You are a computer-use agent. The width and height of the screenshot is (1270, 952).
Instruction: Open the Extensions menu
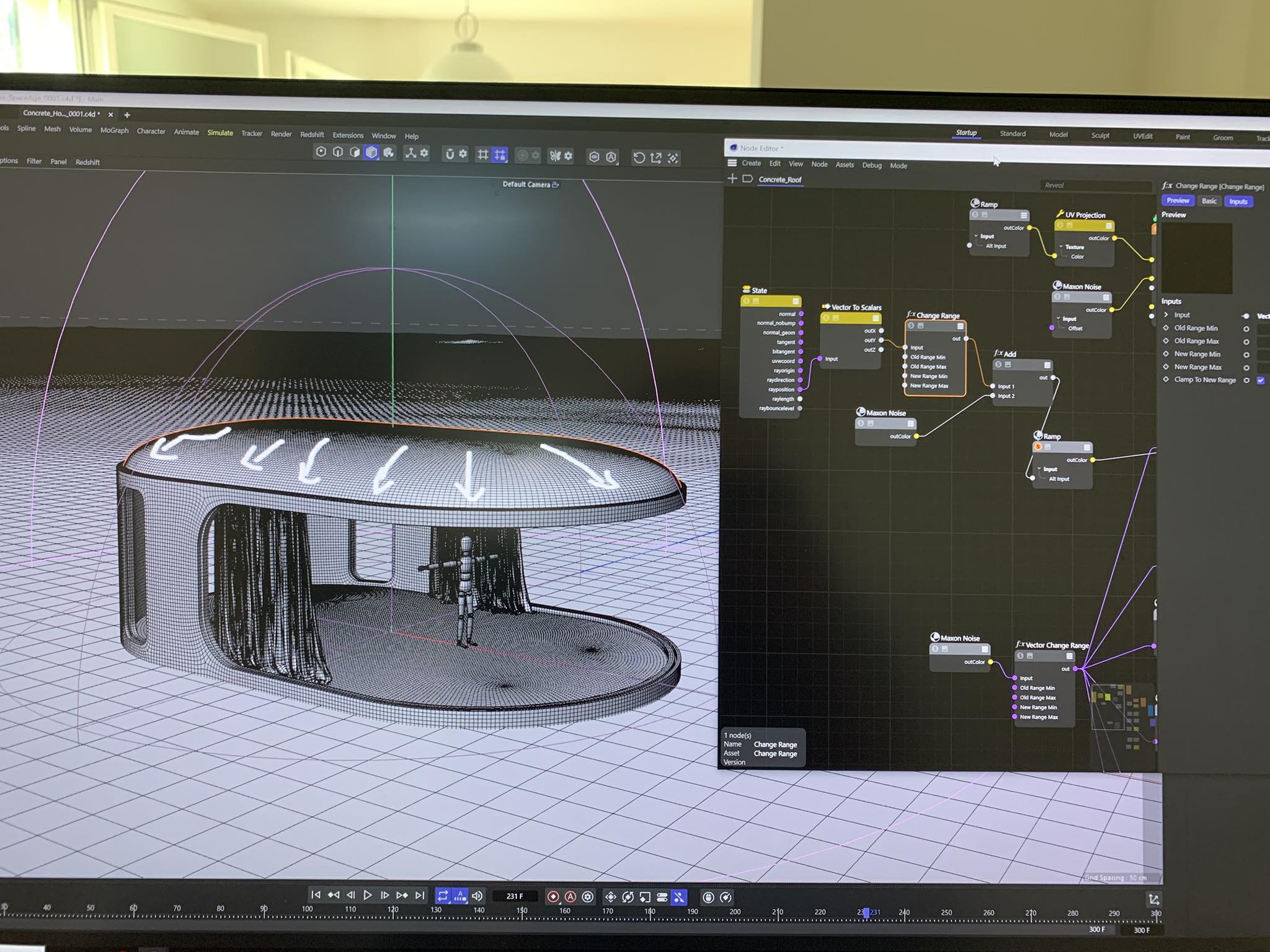(348, 135)
